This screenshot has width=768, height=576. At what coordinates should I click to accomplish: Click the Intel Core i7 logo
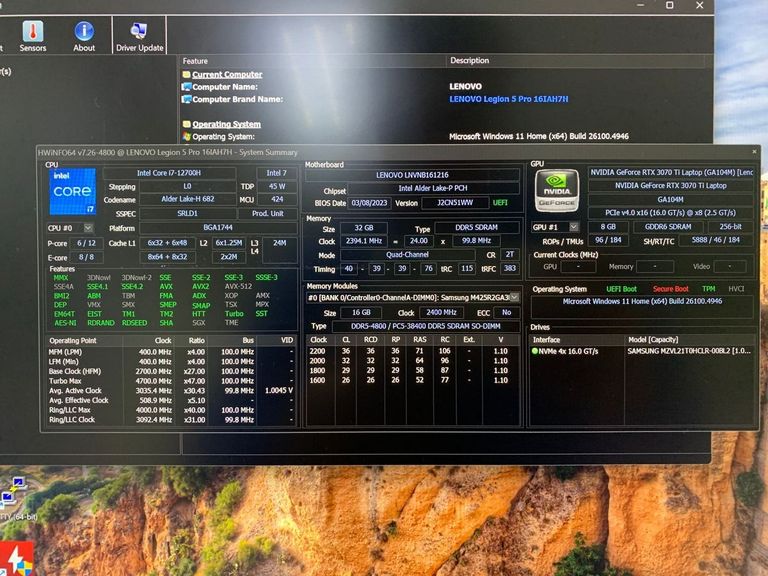[72, 192]
